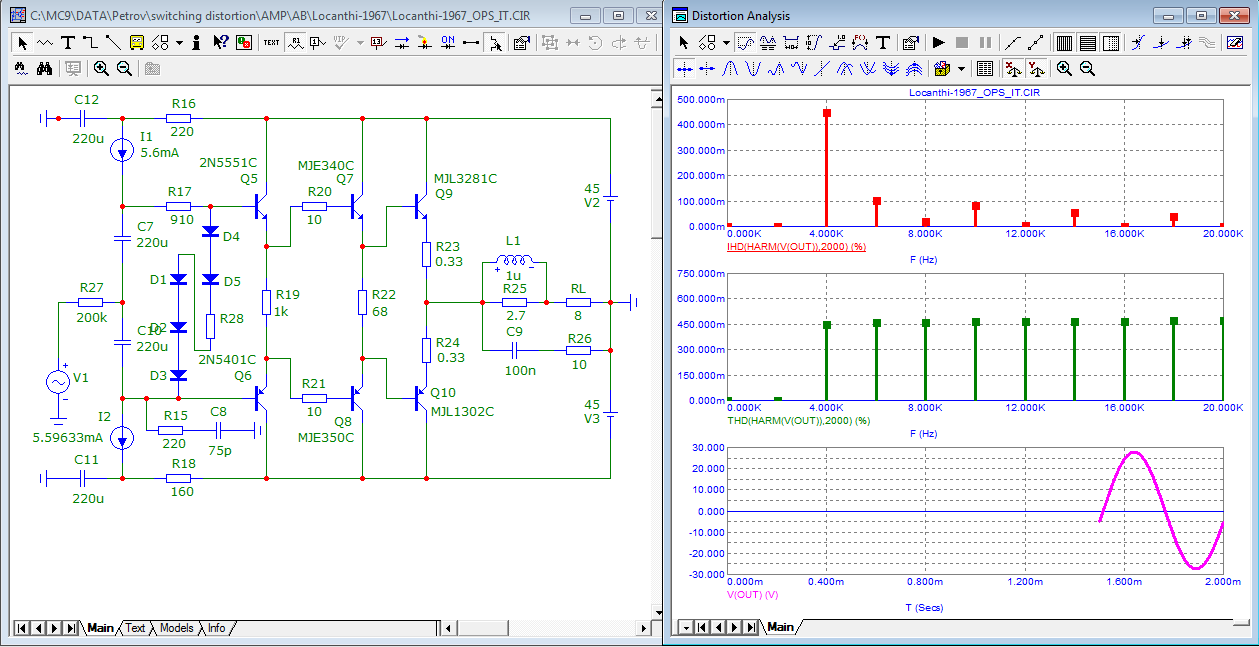This screenshot has height=647, width=1259.
Task: Expand the graphics dropdown in Distortion Analysis toolbar
Action: (x=726, y=43)
